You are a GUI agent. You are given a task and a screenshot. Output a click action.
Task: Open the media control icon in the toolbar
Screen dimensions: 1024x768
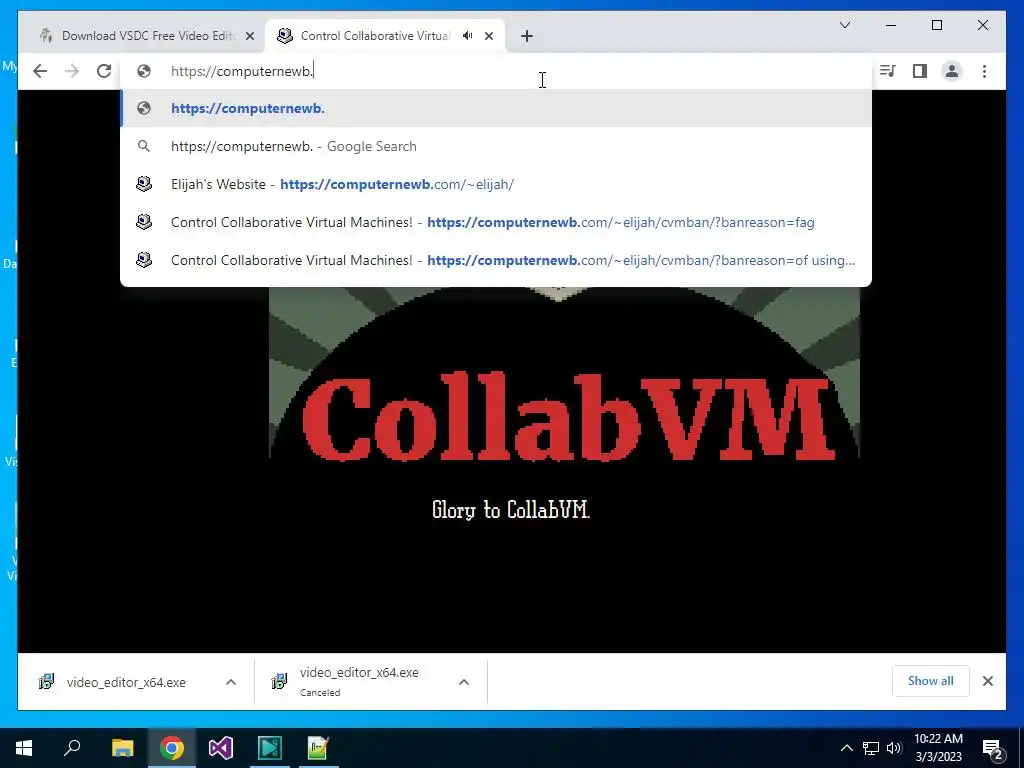(x=888, y=71)
